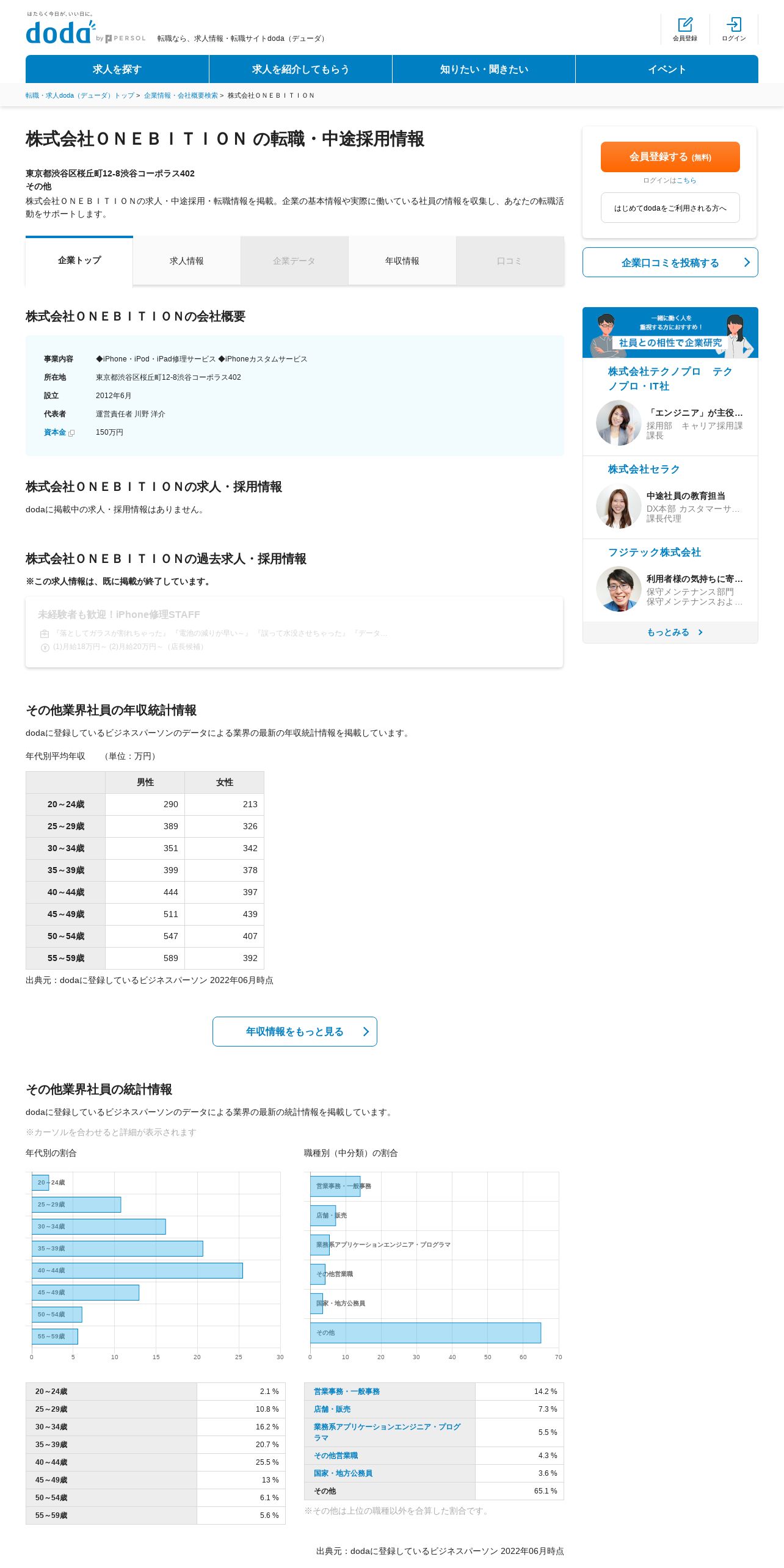The width and height of the screenshot is (784, 1568).
Task: Click male salary 589 for 55～59歳
Action: click(171, 958)
